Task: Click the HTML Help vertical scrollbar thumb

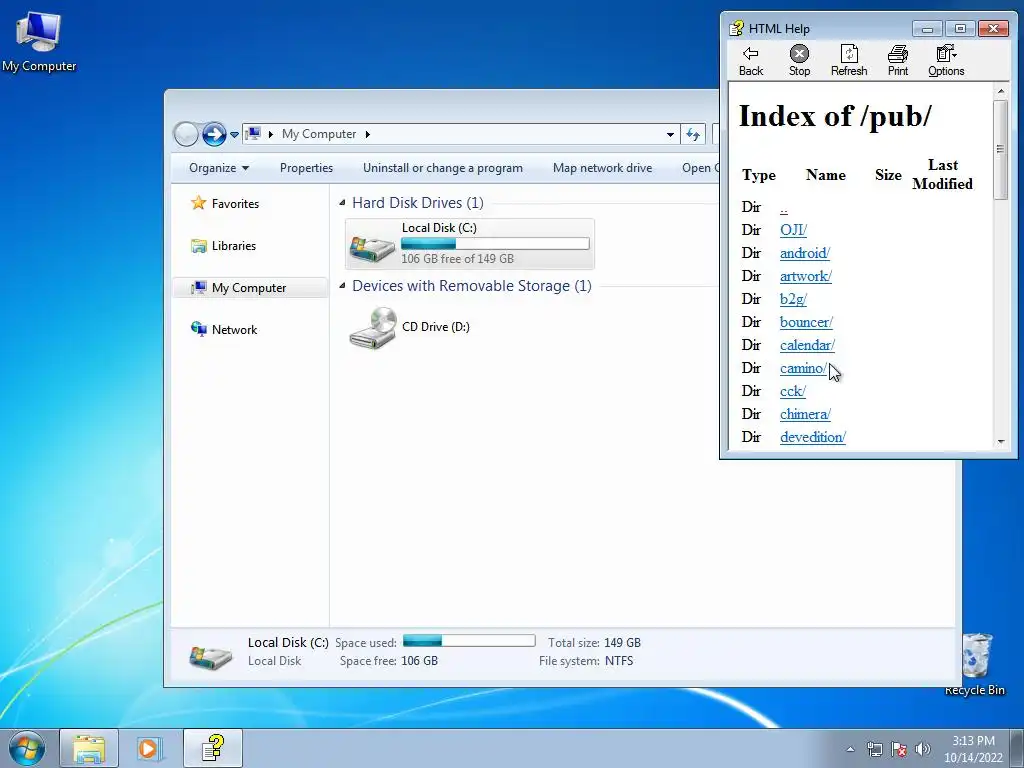Action: coord(1000,149)
